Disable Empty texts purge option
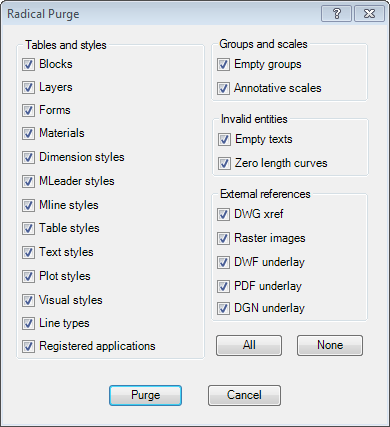Viewport: 390px width, 427px height. (x=224, y=139)
